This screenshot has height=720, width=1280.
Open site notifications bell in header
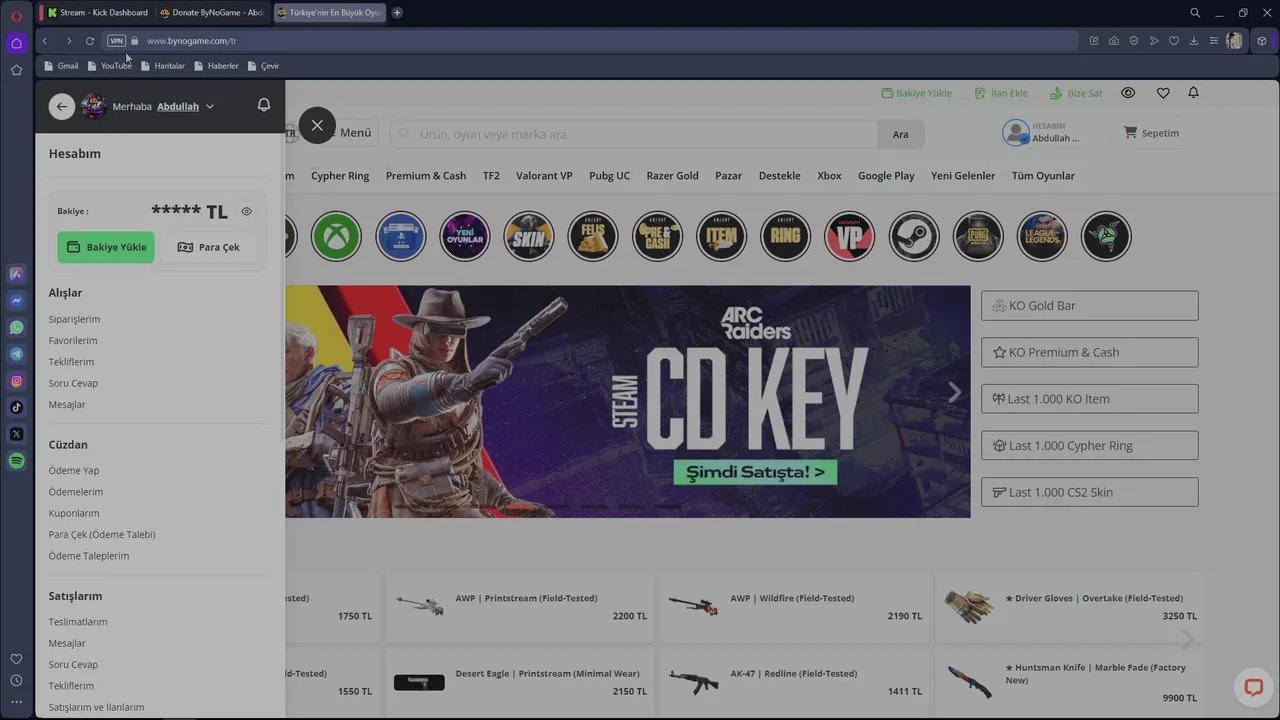click(x=1193, y=93)
